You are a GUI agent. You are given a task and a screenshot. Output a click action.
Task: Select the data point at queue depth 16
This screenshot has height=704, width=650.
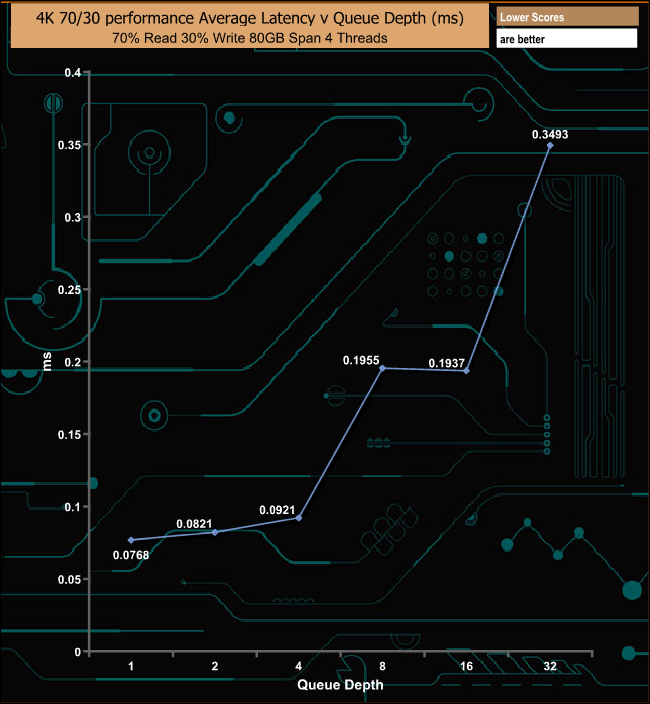(x=466, y=370)
